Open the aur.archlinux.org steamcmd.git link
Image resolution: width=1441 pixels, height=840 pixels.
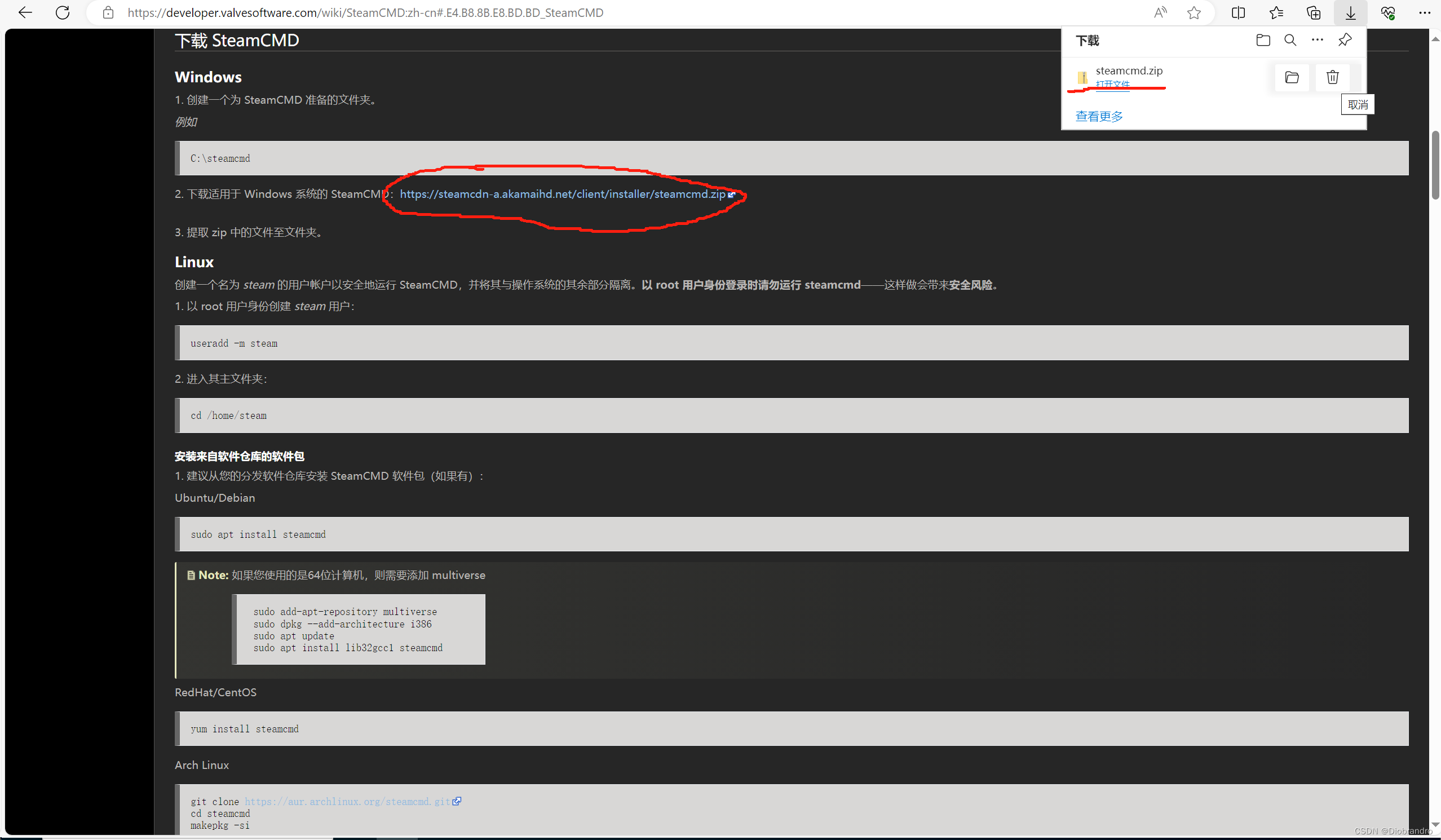pos(348,801)
